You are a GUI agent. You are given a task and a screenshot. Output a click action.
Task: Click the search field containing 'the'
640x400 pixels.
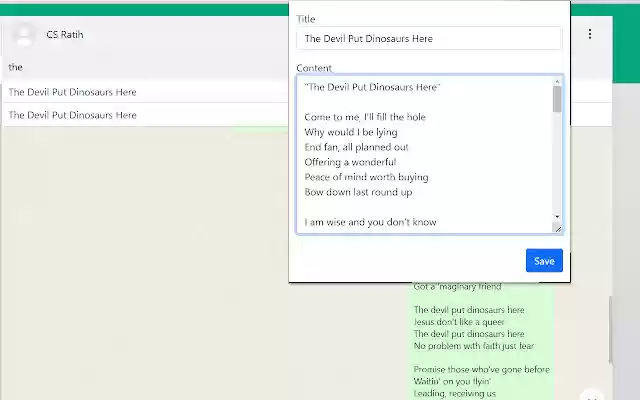click(145, 67)
